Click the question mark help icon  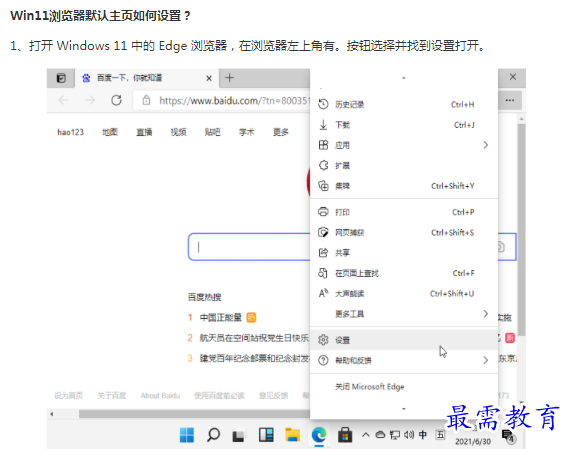[x=323, y=360]
